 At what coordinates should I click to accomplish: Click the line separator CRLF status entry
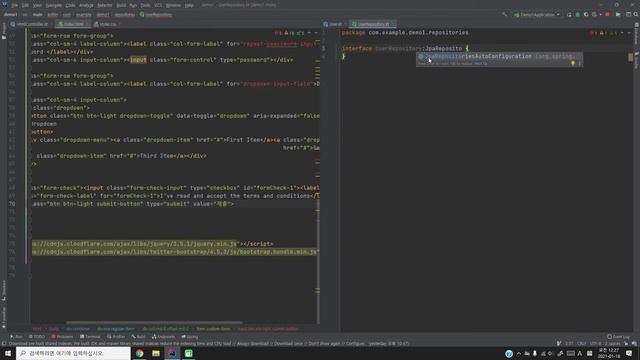click(582, 344)
